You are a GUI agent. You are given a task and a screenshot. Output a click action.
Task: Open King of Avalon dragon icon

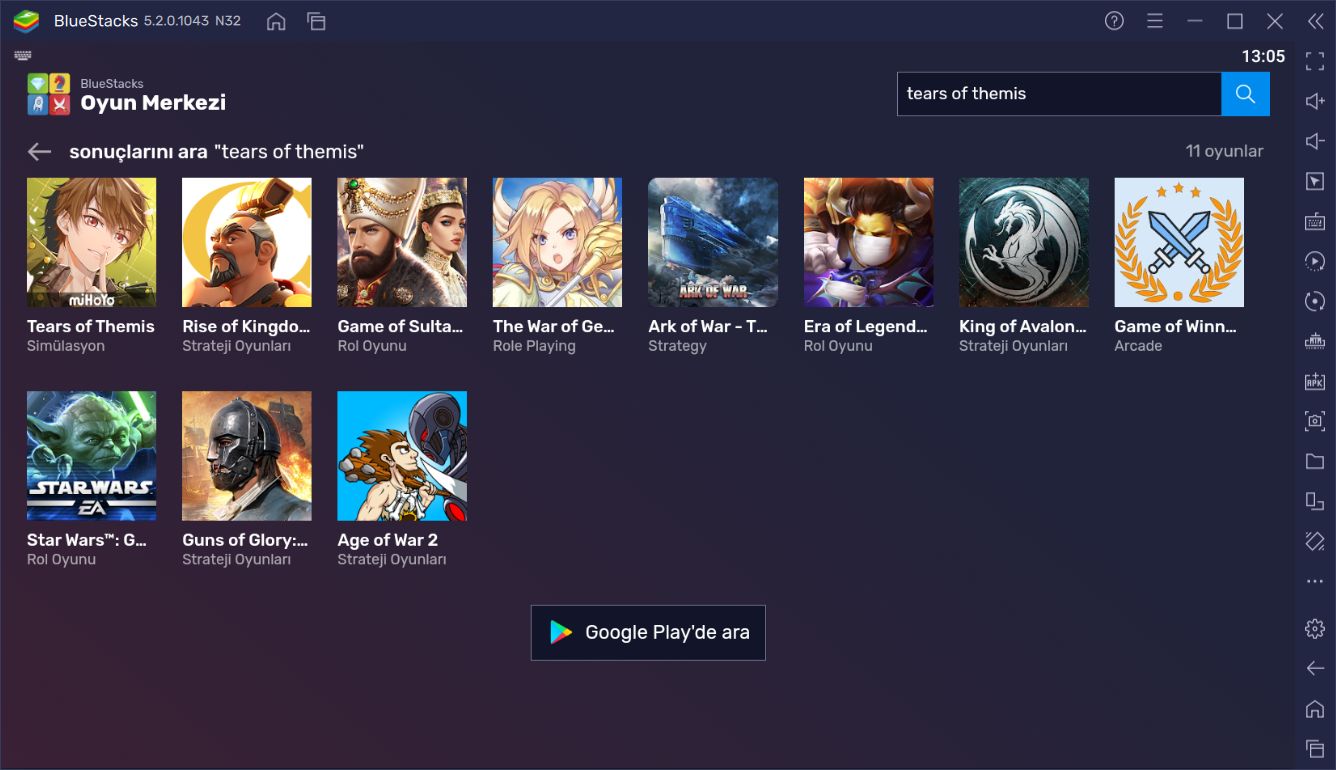click(1024, 242)
